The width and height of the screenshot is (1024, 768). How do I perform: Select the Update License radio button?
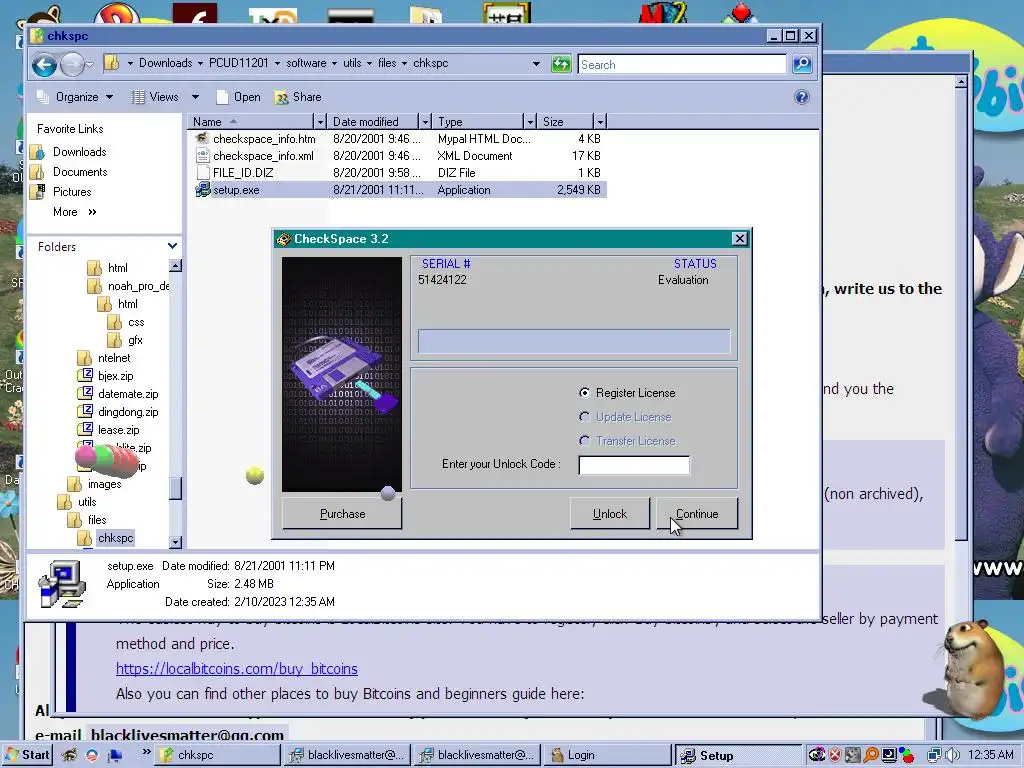pyautogui.click(x=584, y=417)
